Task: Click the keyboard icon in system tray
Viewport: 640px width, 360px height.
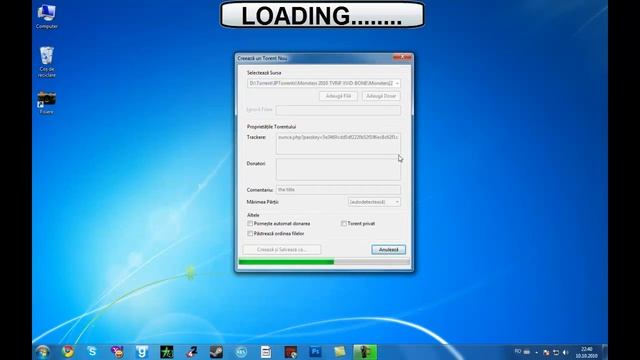Action: pos(527,352)
